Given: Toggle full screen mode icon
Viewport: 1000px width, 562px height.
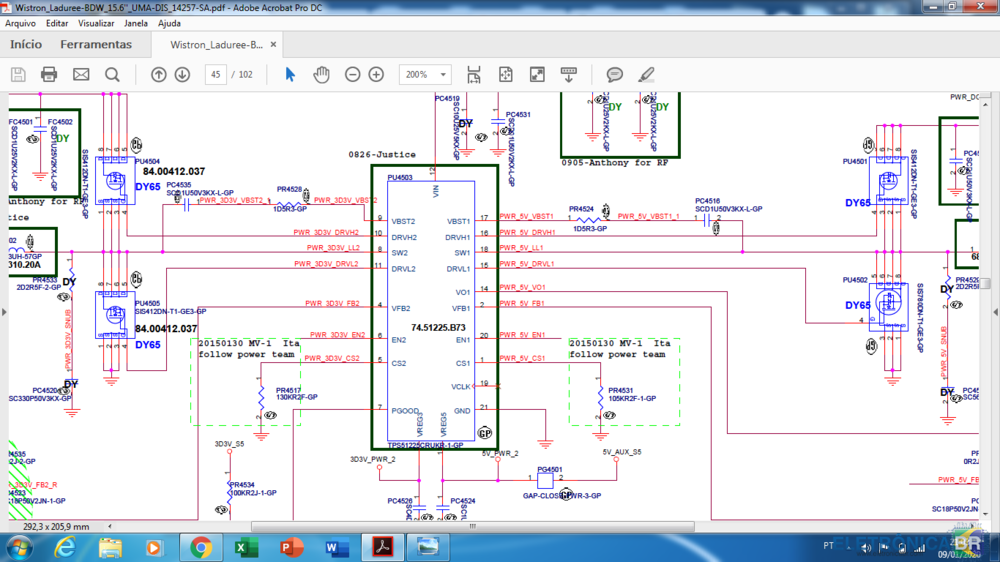Looking at the screenshot, I should point(537,75).
